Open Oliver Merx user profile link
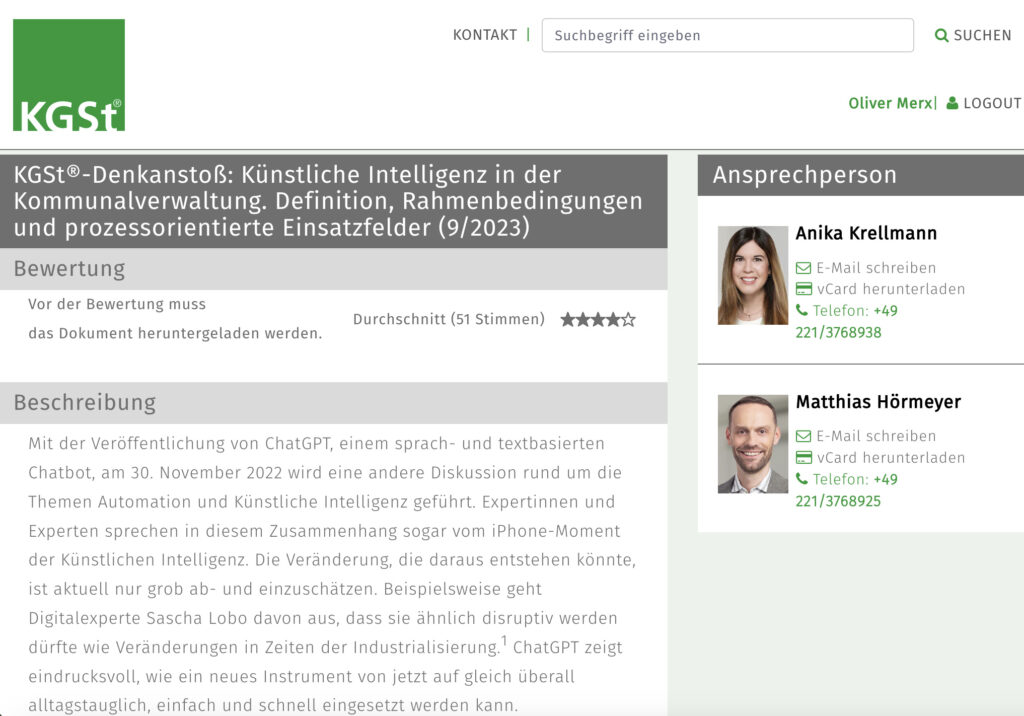The image size is (1024, 716). 889,103
